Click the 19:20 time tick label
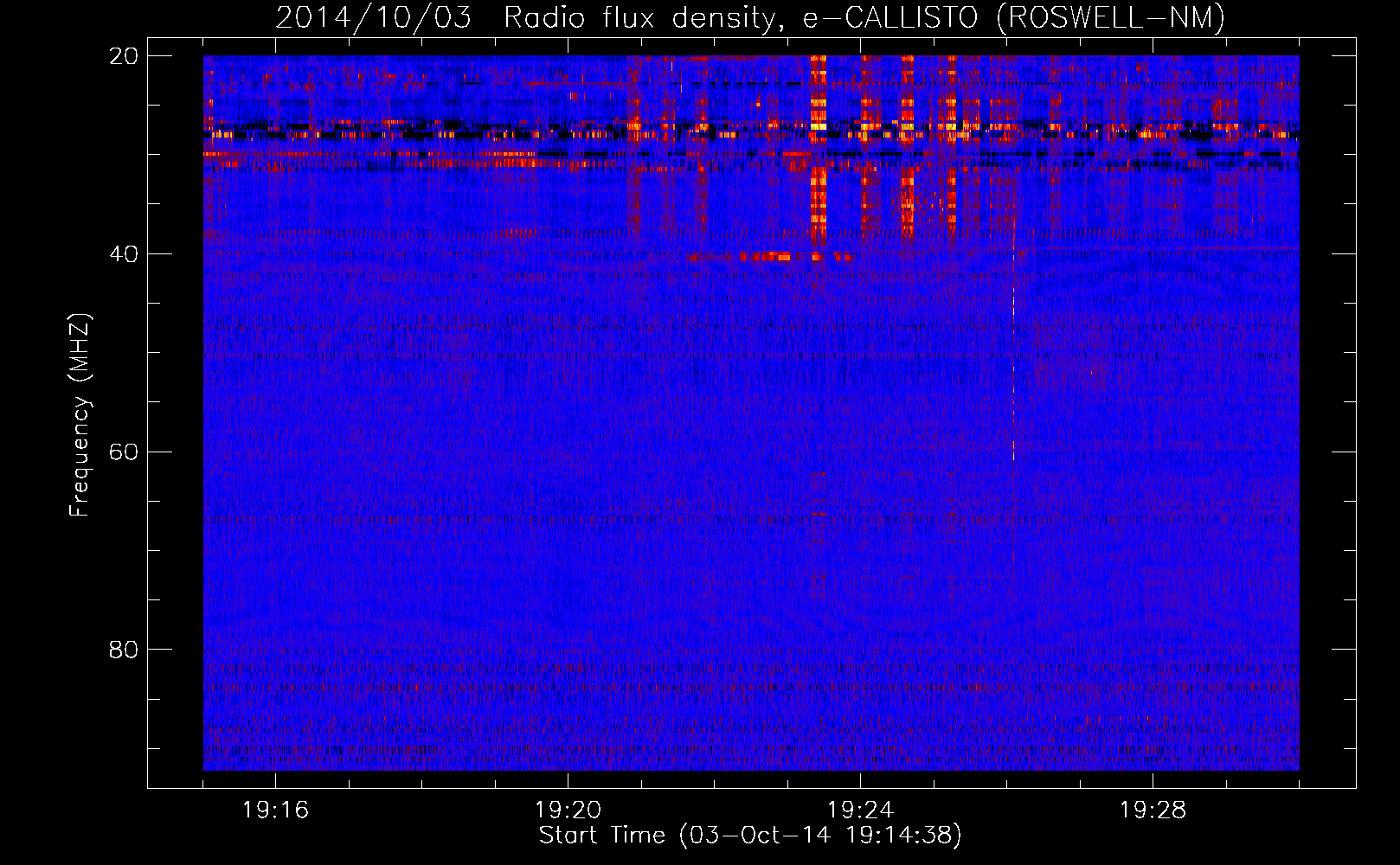This screenshot has height=865, width=1400. 568,810
